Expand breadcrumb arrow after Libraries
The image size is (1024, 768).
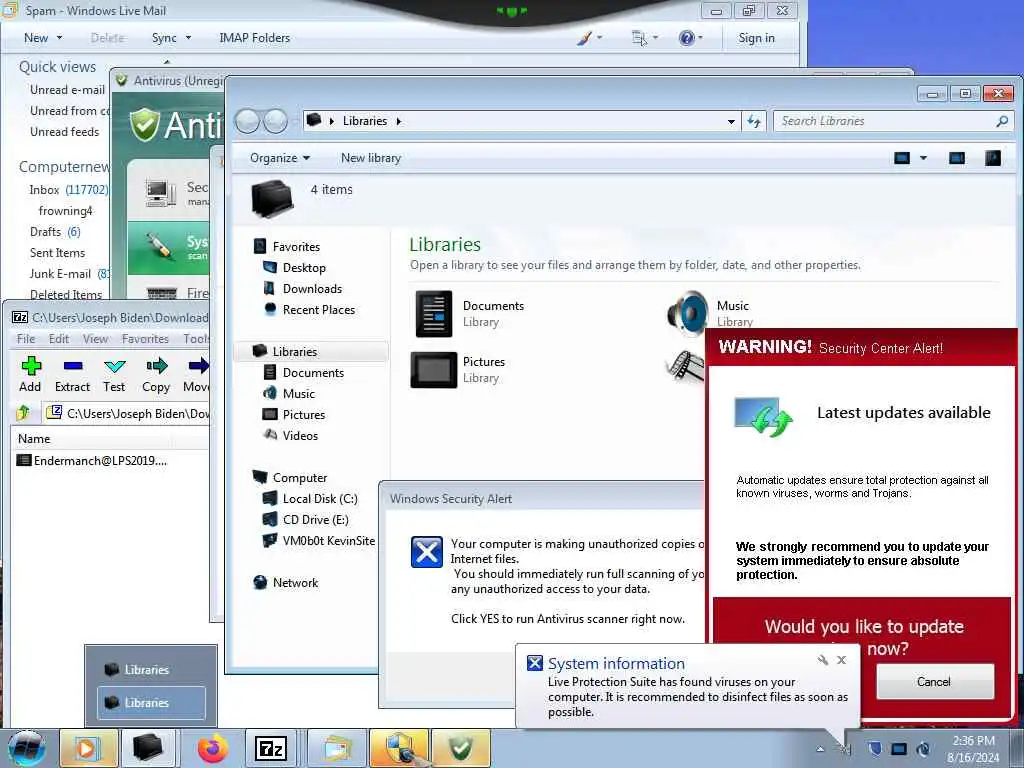(398, 121)
